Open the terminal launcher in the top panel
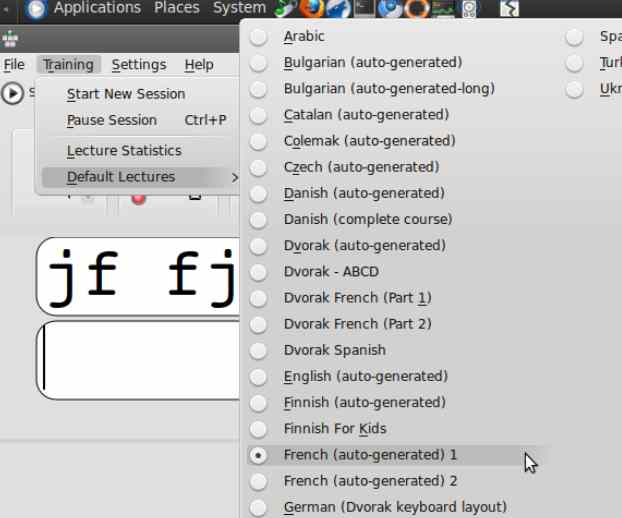 [364, 8]
